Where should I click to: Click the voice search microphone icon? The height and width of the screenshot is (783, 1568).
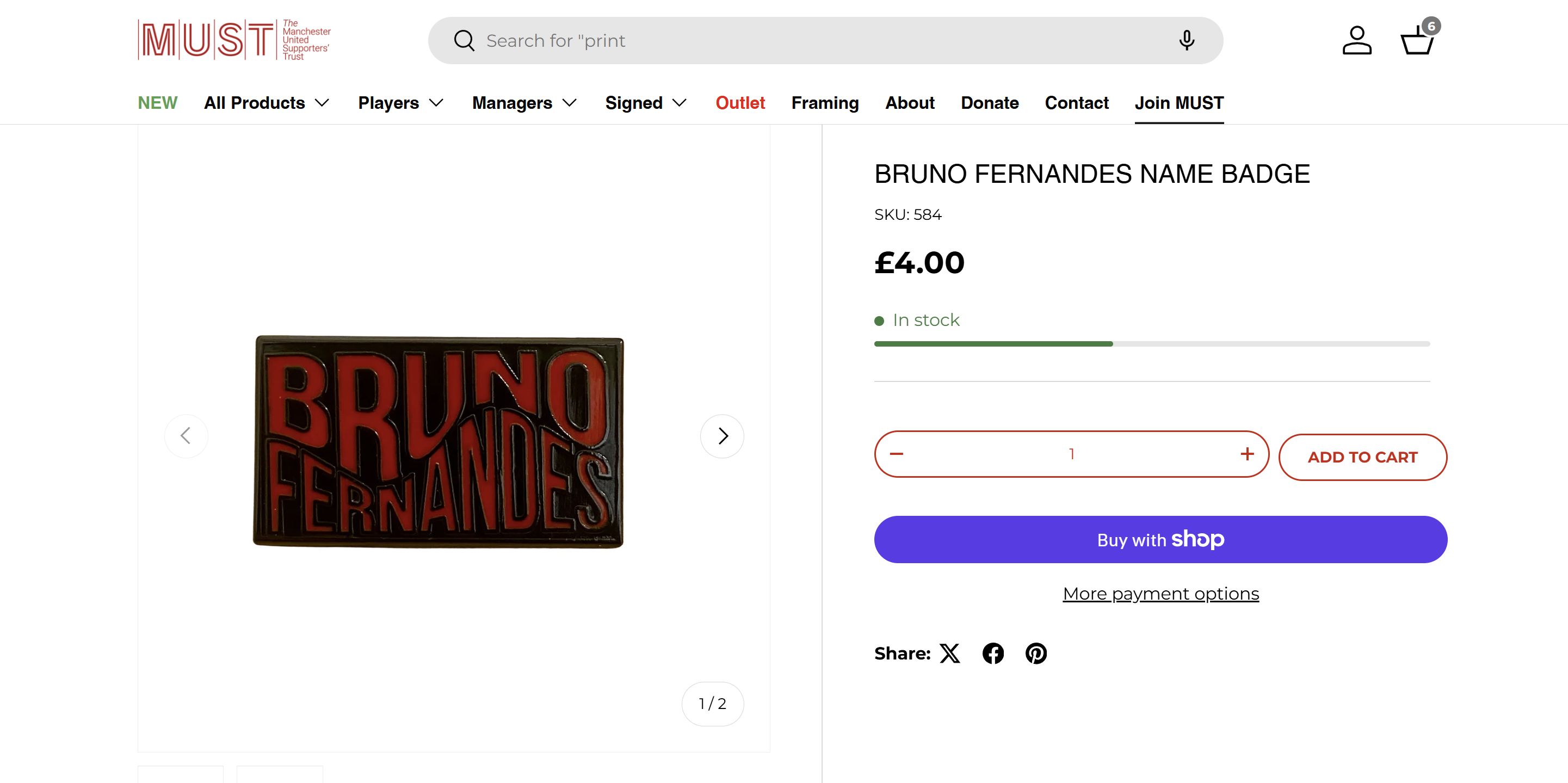click(x=1187, y=41)
